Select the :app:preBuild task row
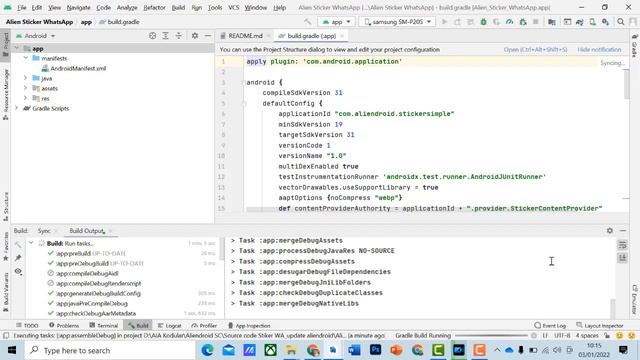The height and width of the screenshot is (360, 640). (122, 253)
